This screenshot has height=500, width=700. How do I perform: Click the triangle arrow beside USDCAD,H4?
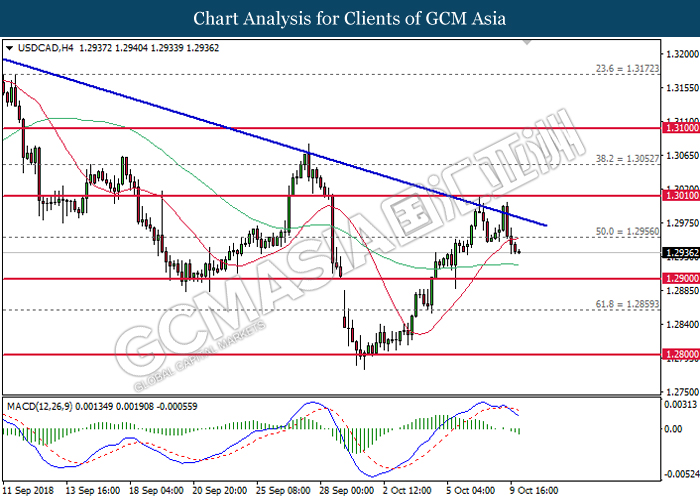9,47
